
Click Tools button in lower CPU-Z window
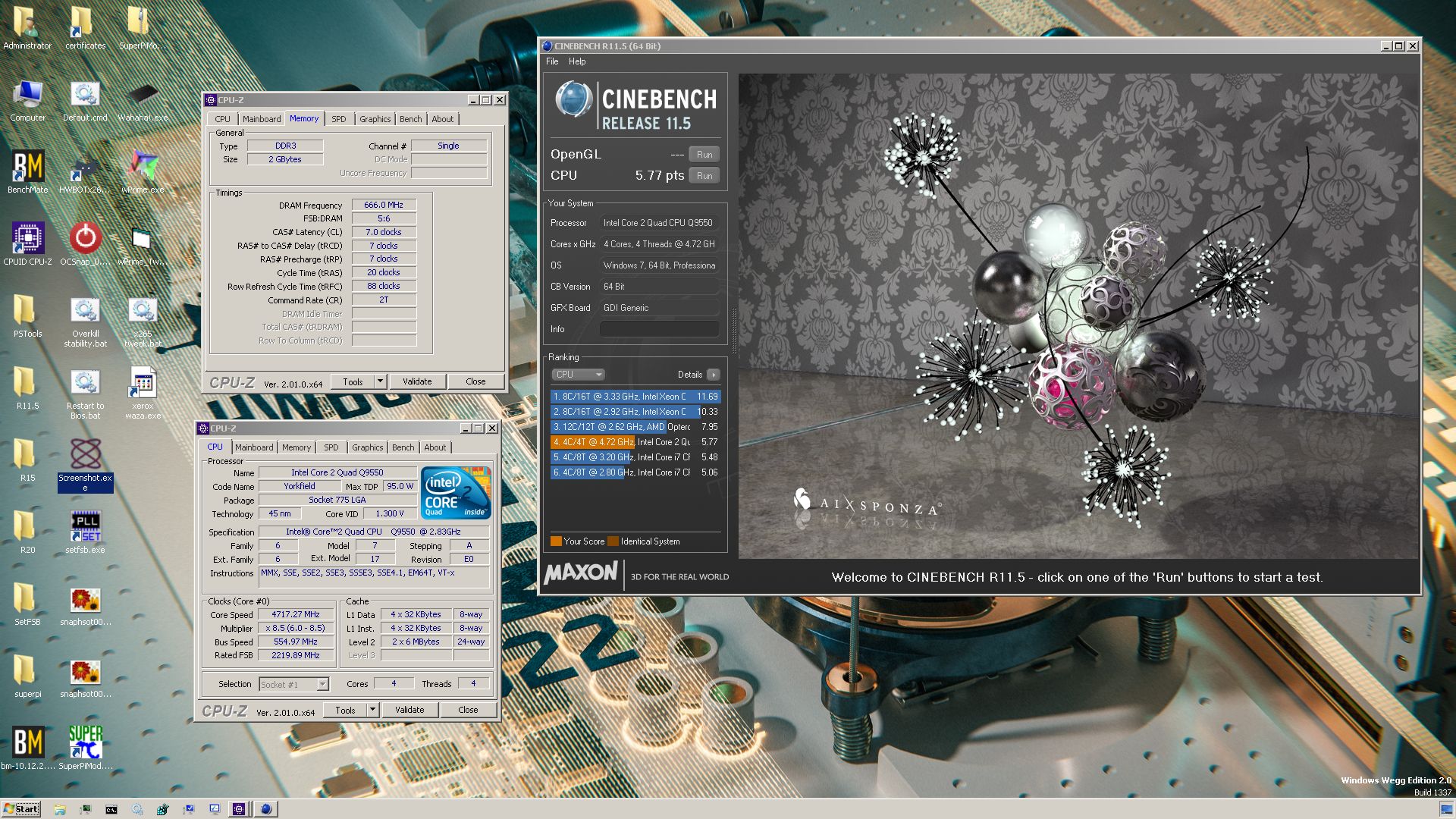[x=345, y=711]
